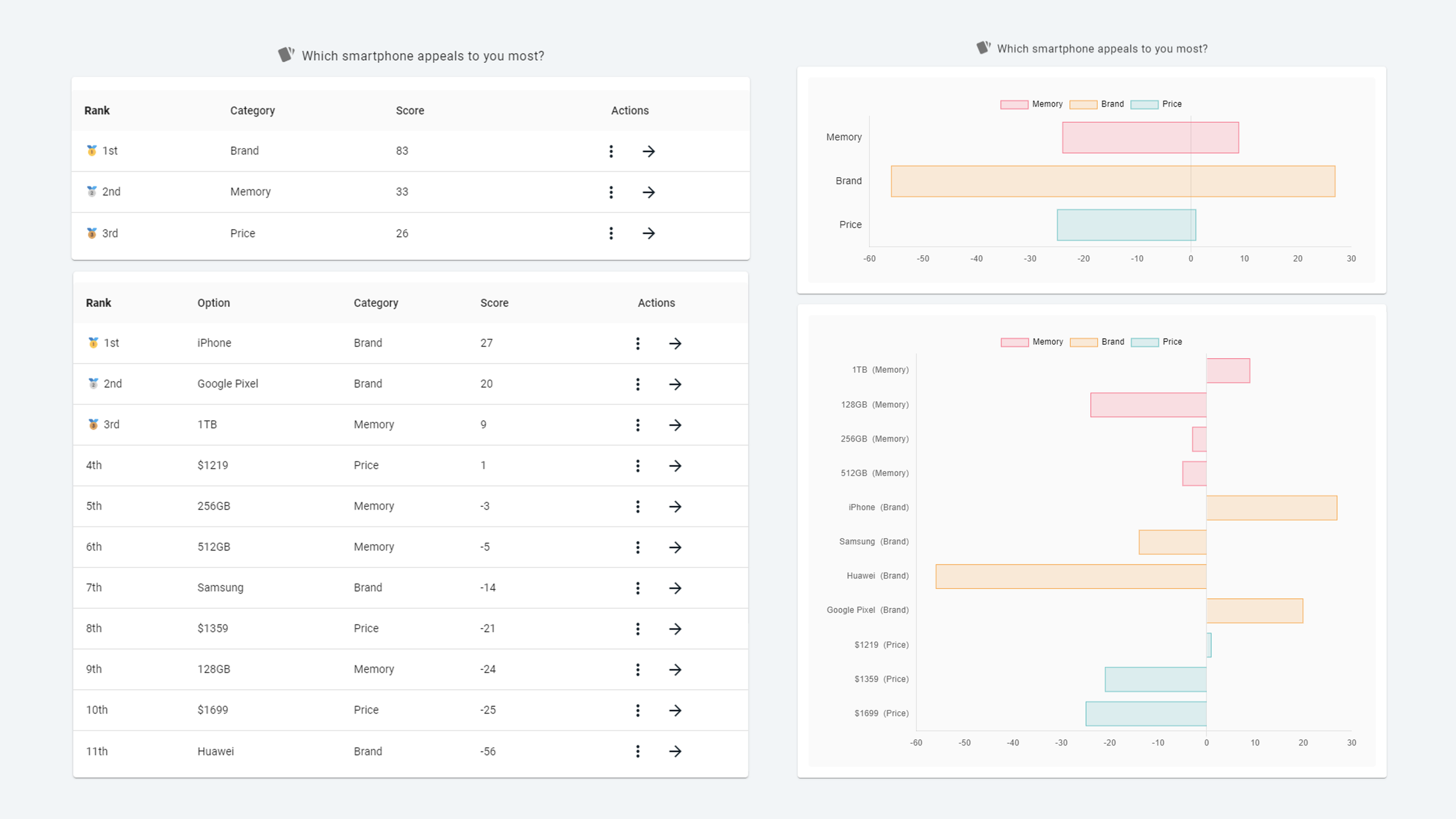The height and width of the screenshot is (819, 1456).
Task: Open the three-dot menu in the $1359 row
Action: (638, 629)
